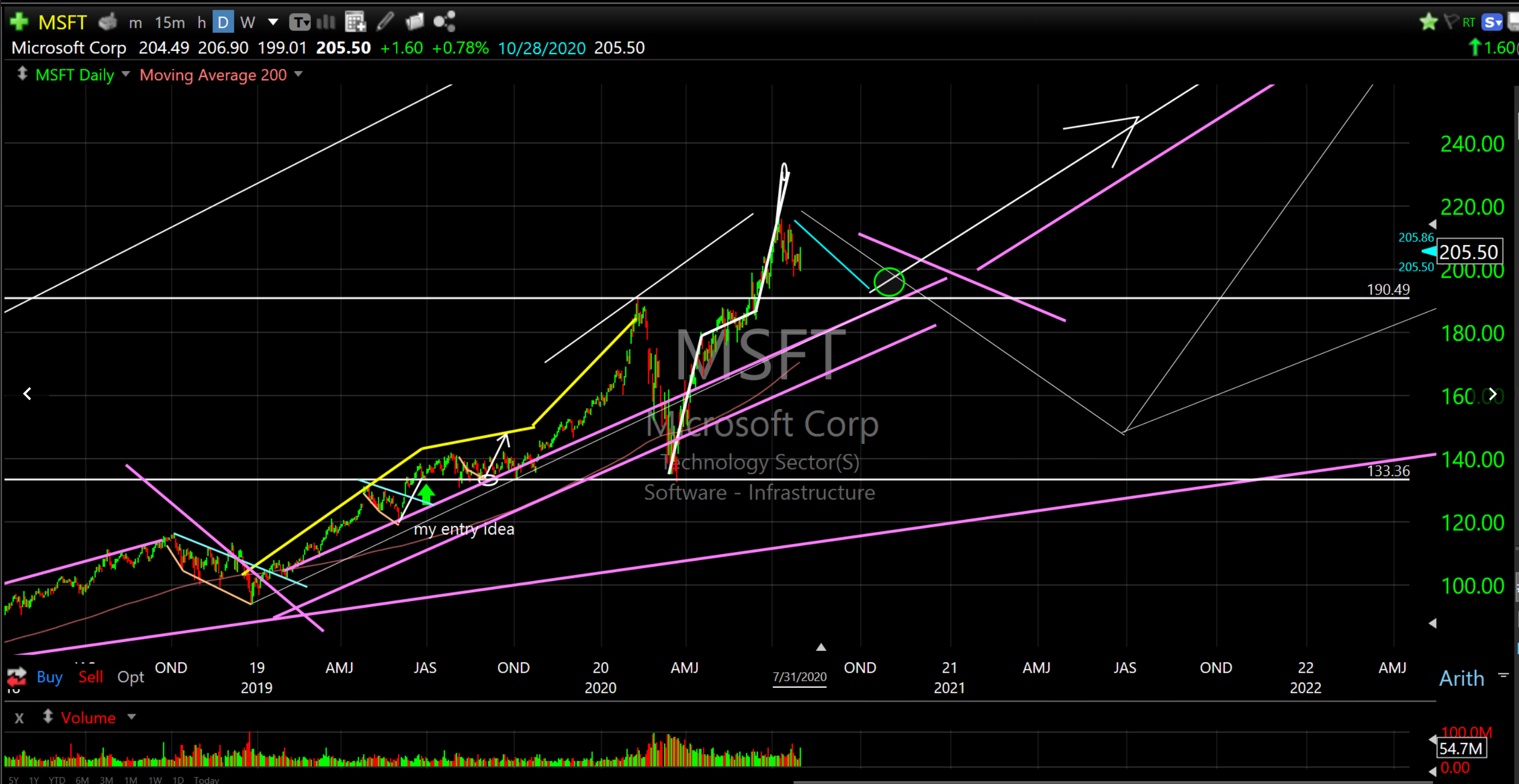Image resolution: width=1519 pixels, height=784 pixels.
Task: Select the 15m timeframe
Action: [x=169, y=22]
